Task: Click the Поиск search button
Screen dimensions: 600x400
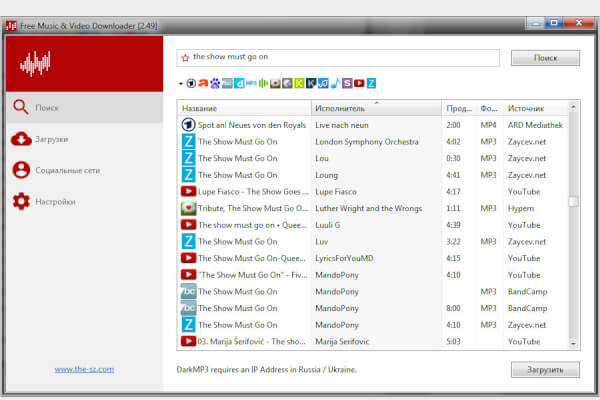Action: click(x=545, y=58)
